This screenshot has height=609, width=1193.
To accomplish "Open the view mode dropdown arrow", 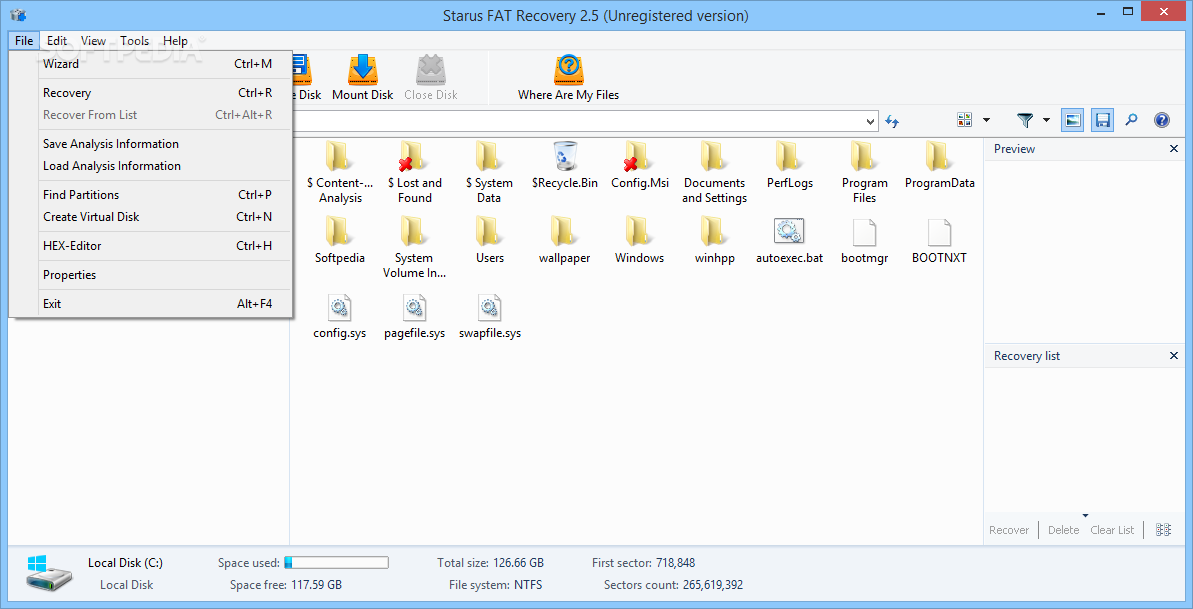I will click(x=986, y=120).
